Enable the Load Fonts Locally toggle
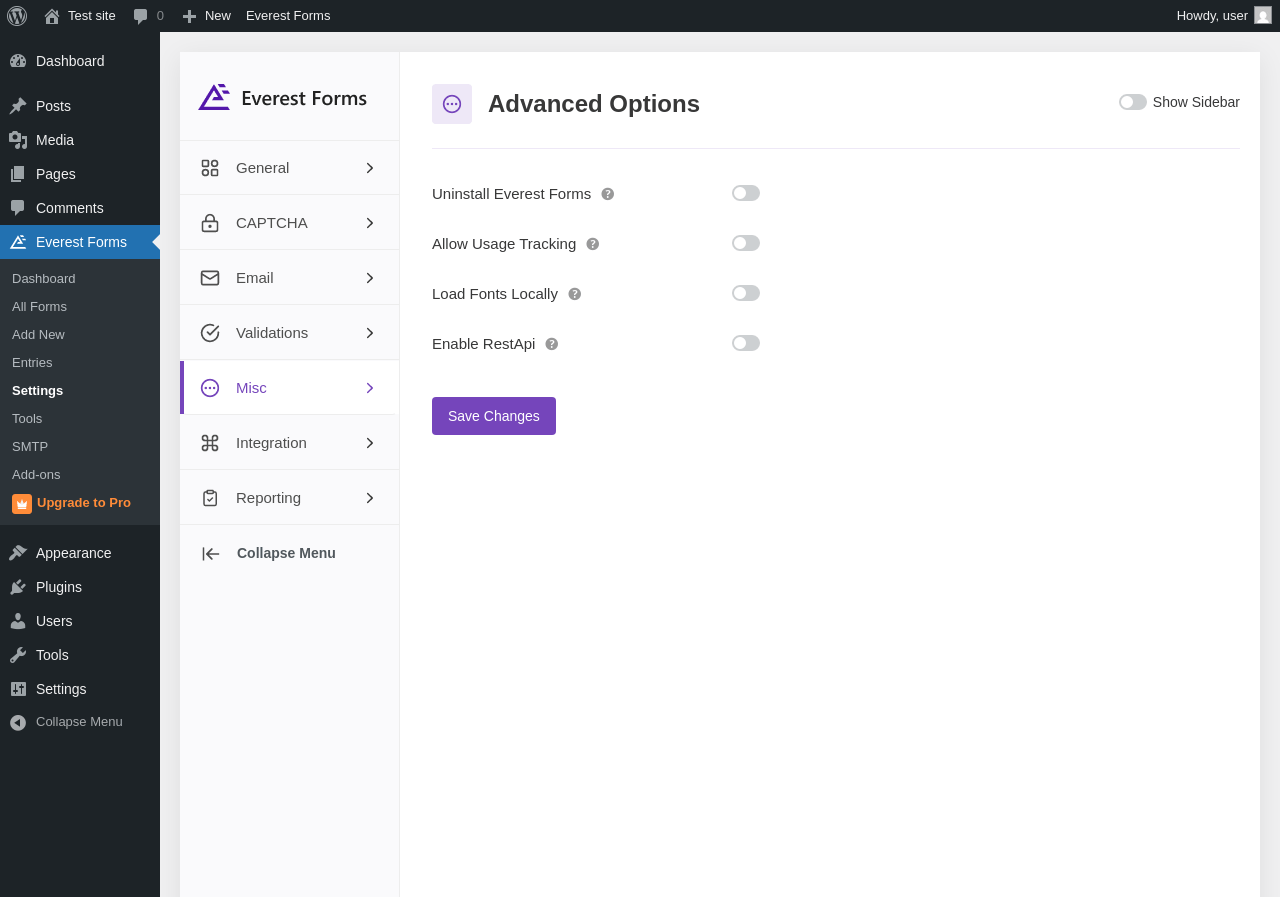Image resolution: width=1280 pixels, height=897 pixels. pos(746,293)
